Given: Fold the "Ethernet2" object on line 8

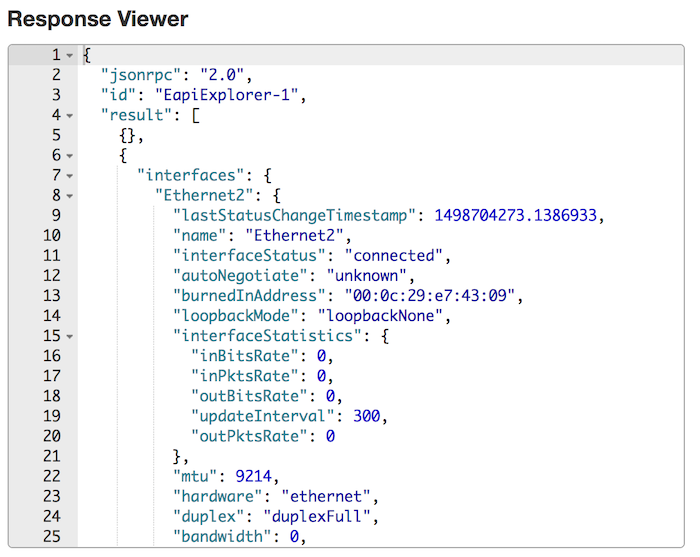Looking at the screenshot, I should point(70,196).
